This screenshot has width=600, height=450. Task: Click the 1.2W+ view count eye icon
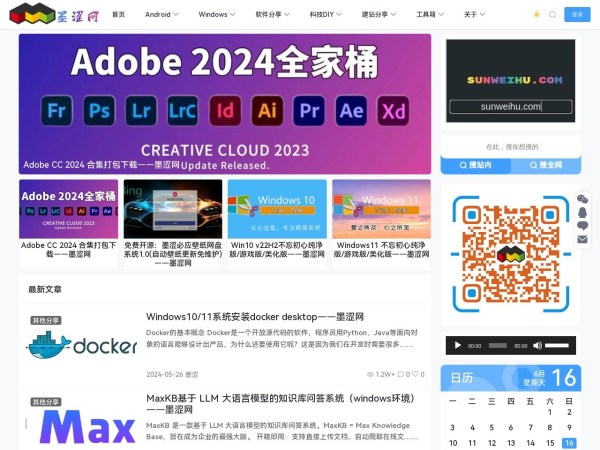click(370, 374)
